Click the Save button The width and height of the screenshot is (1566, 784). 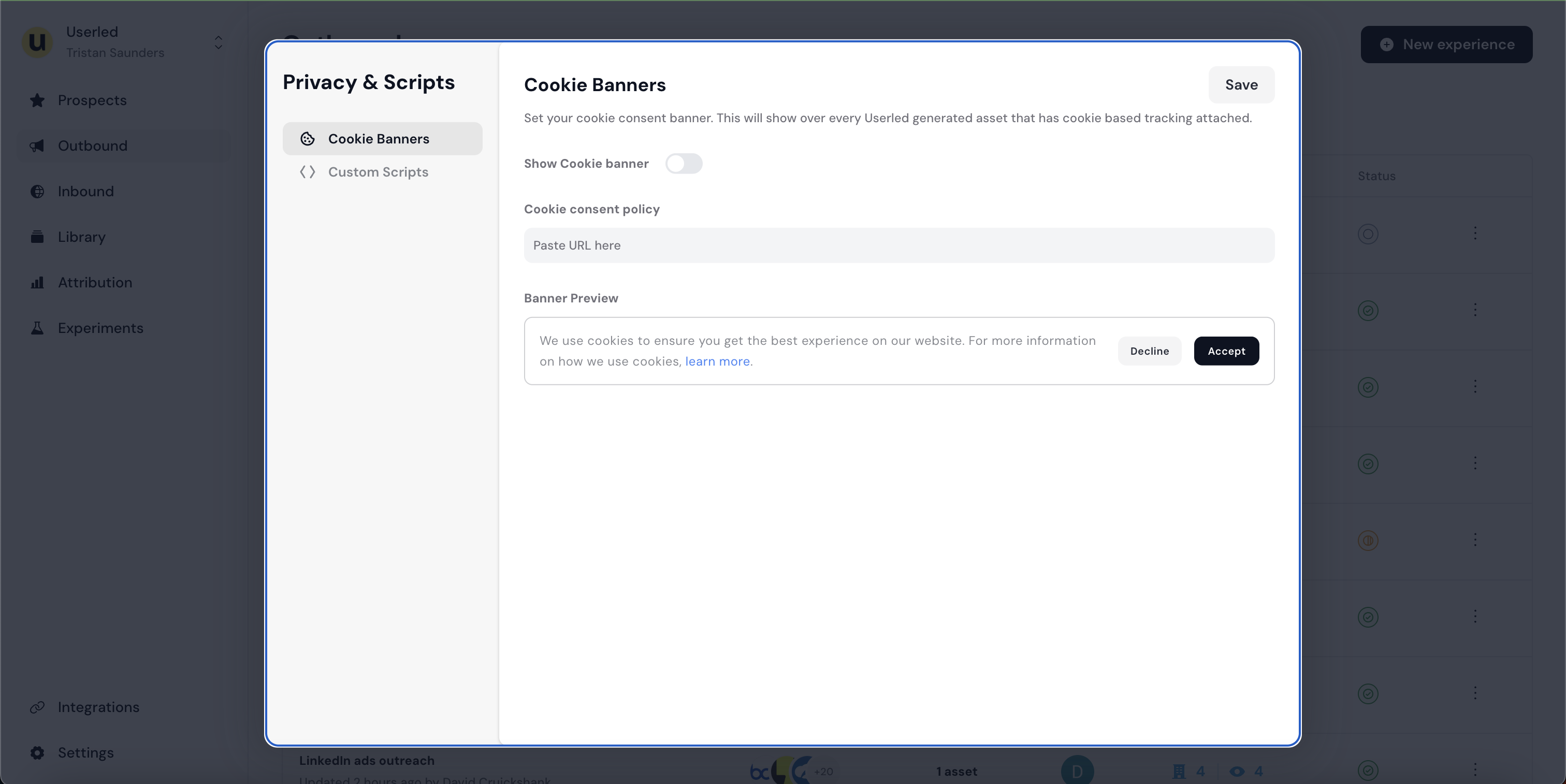click(1241, 85)
